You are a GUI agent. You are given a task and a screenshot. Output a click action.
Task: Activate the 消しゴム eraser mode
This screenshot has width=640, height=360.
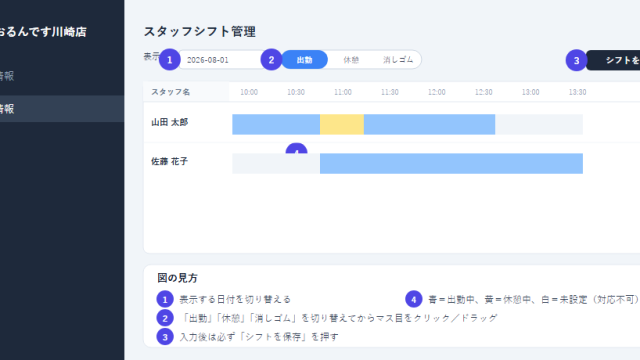click(398, 60)
